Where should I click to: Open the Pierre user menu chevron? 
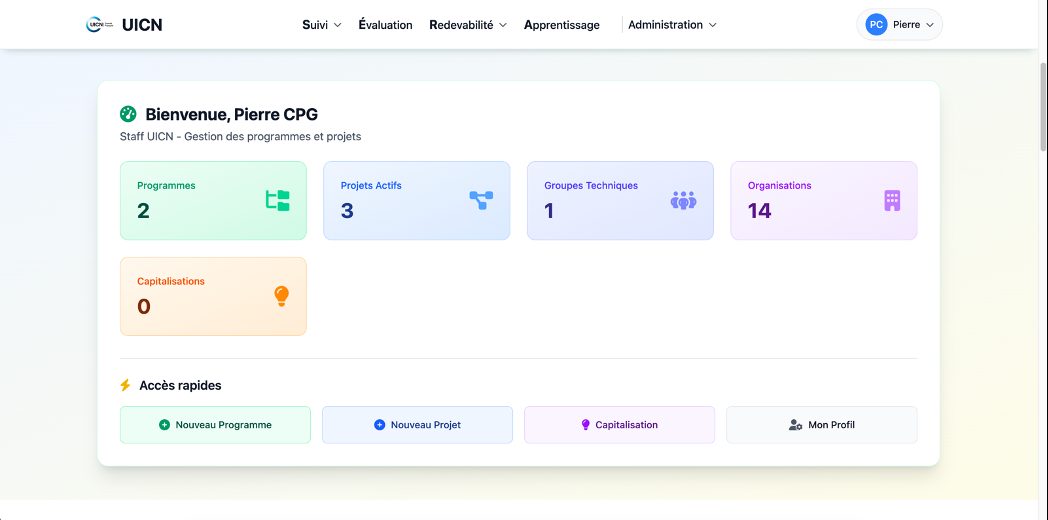(x=930, y=25)
